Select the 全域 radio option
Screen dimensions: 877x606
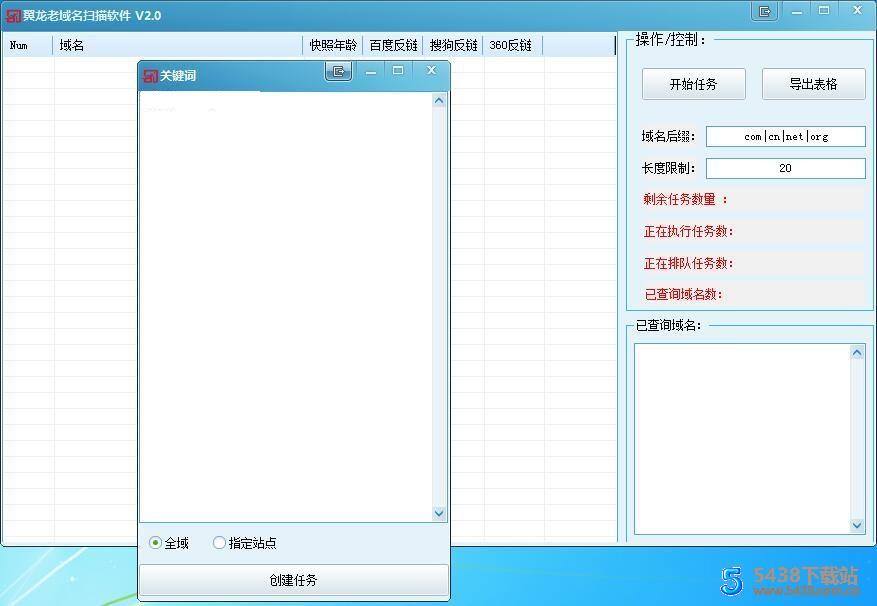(x=156, y=543)
